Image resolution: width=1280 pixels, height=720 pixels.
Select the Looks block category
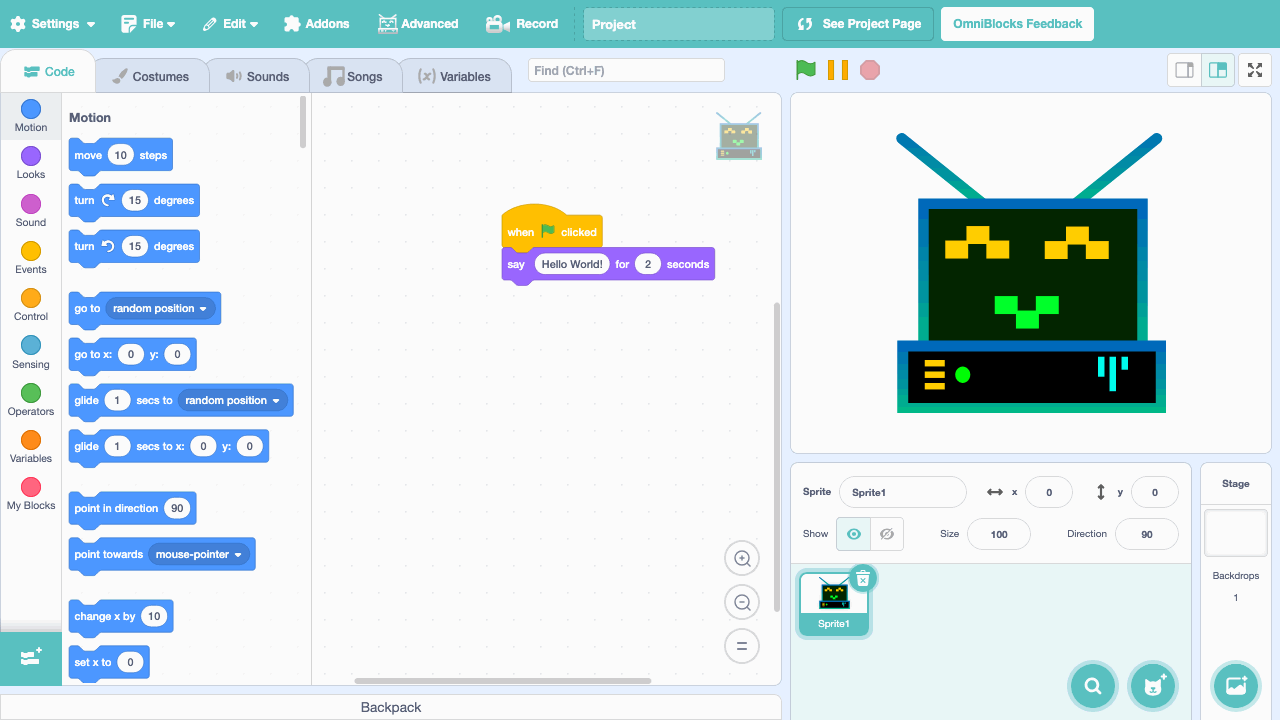(x=31, y=162)
